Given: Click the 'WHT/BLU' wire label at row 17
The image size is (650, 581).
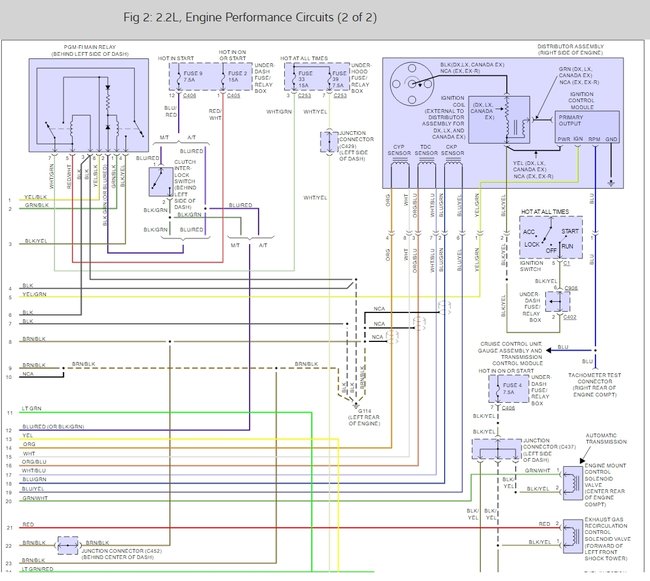Looking at the screenshot, I should coord(34,471).
